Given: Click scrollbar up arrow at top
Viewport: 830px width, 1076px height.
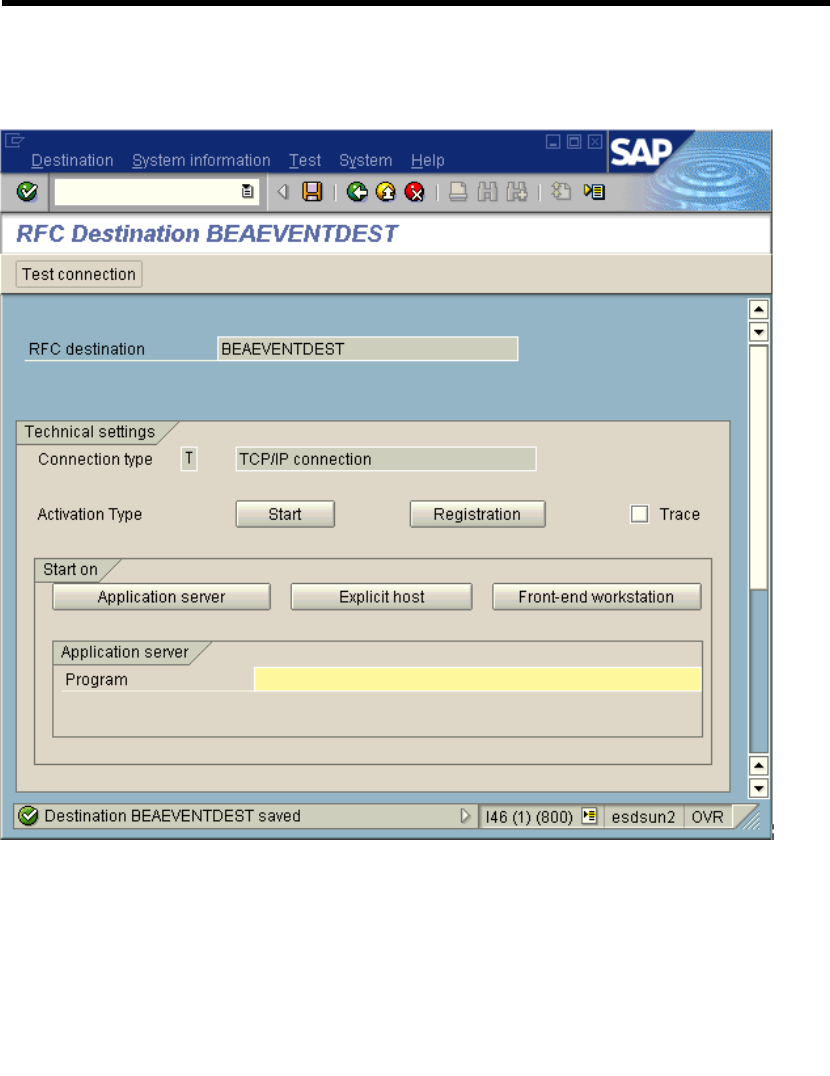Looking at the screenshot, I should tap(759, 309).
